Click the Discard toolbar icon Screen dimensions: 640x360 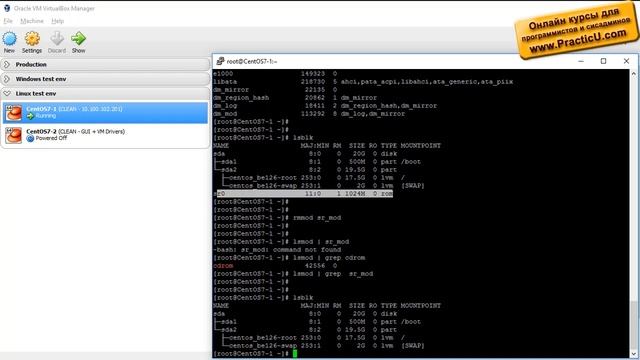57,39
